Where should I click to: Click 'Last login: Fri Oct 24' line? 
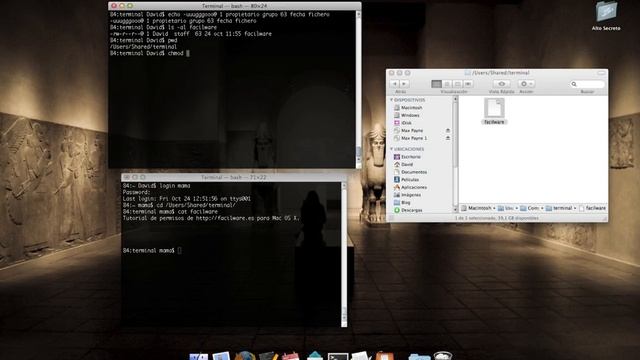(187, 199)
